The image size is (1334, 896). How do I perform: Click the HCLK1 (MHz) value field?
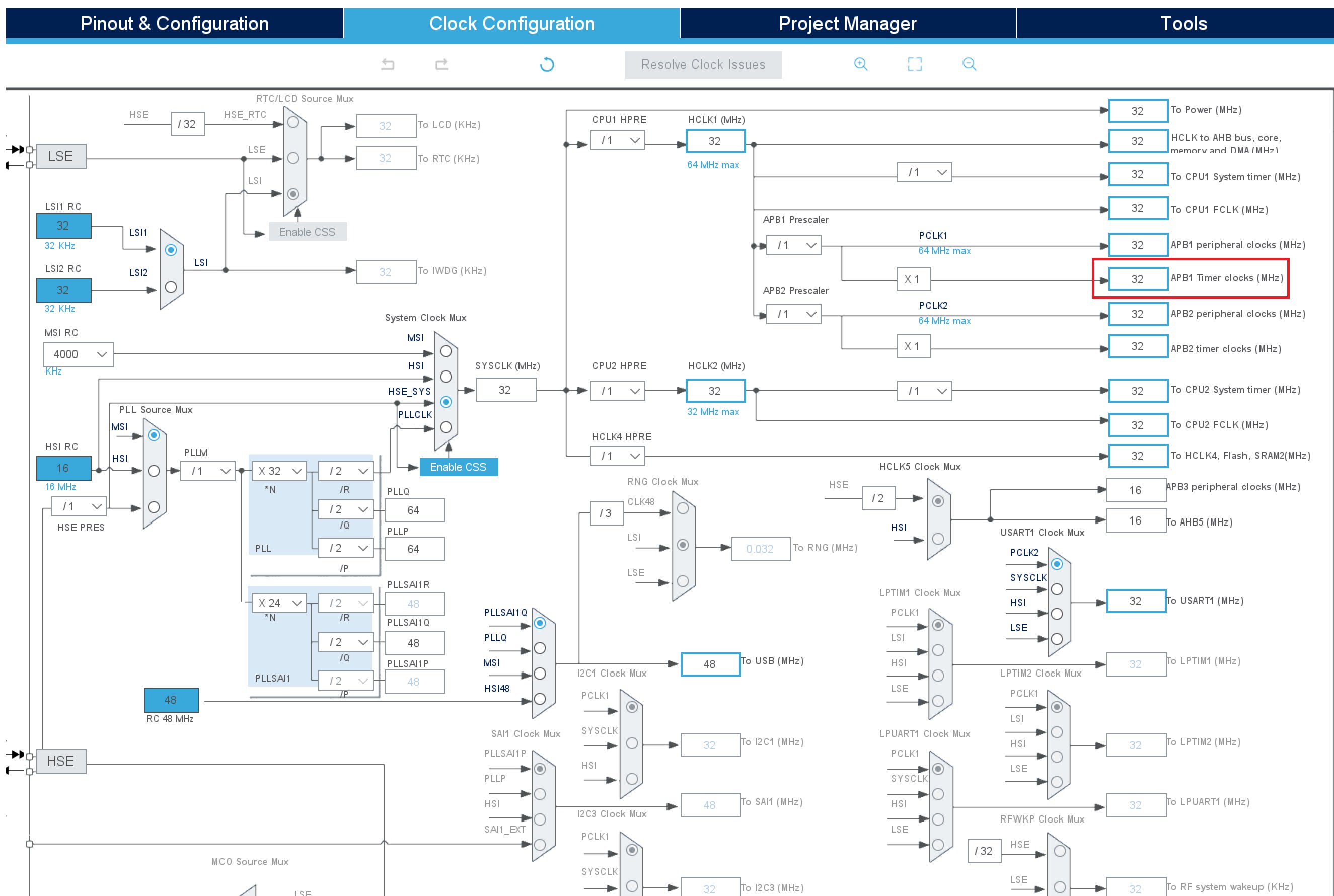click(x=715, y=140)
